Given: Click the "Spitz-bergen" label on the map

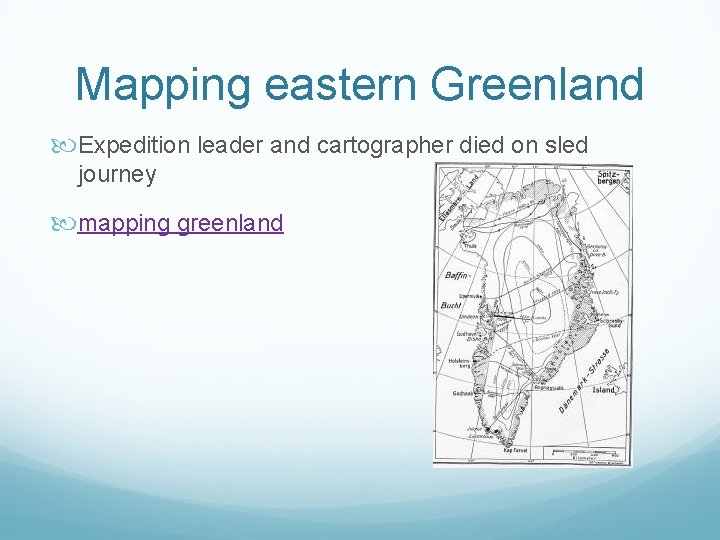Looking at the screenshot, I should pyautogui.click(x=609, y=177).
